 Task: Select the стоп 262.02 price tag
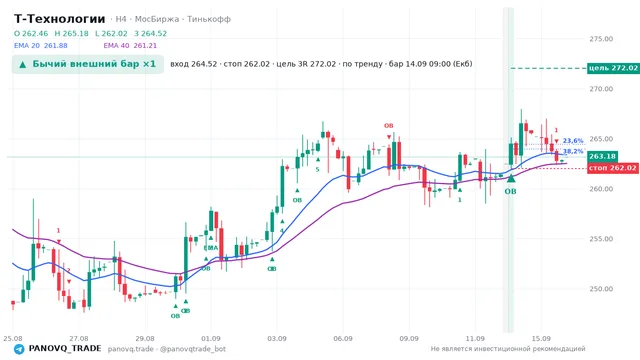(613, 168)
